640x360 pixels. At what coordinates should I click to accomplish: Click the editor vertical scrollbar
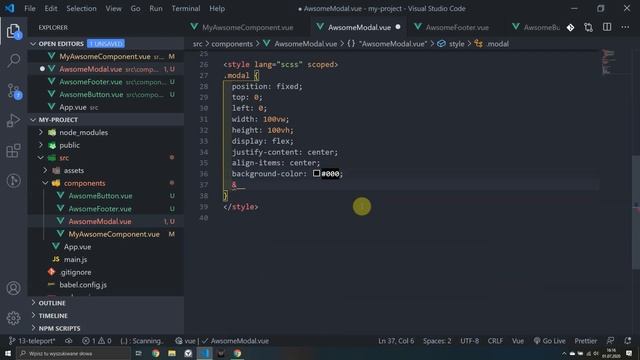[x=636, y=212]
